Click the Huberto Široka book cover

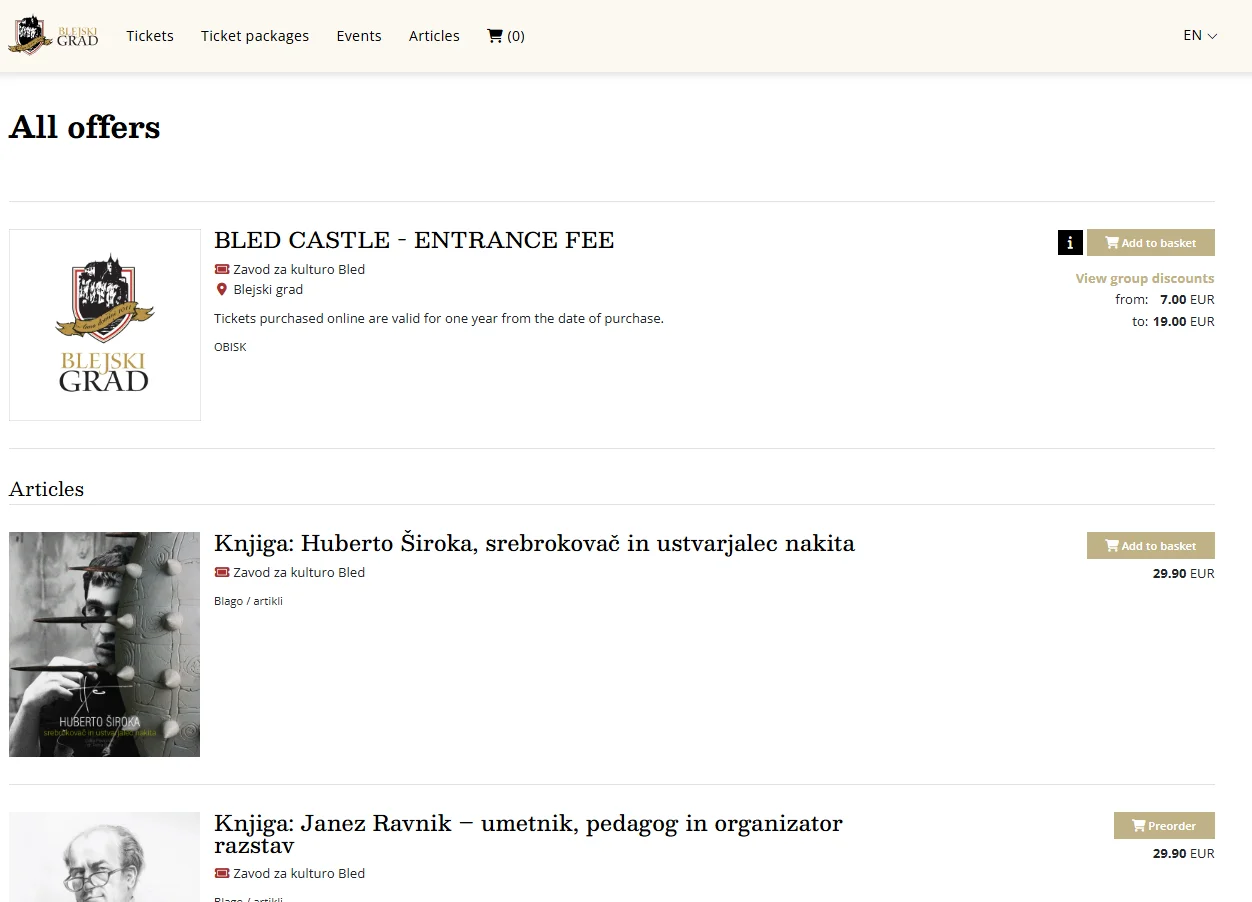tap(104, 643)
